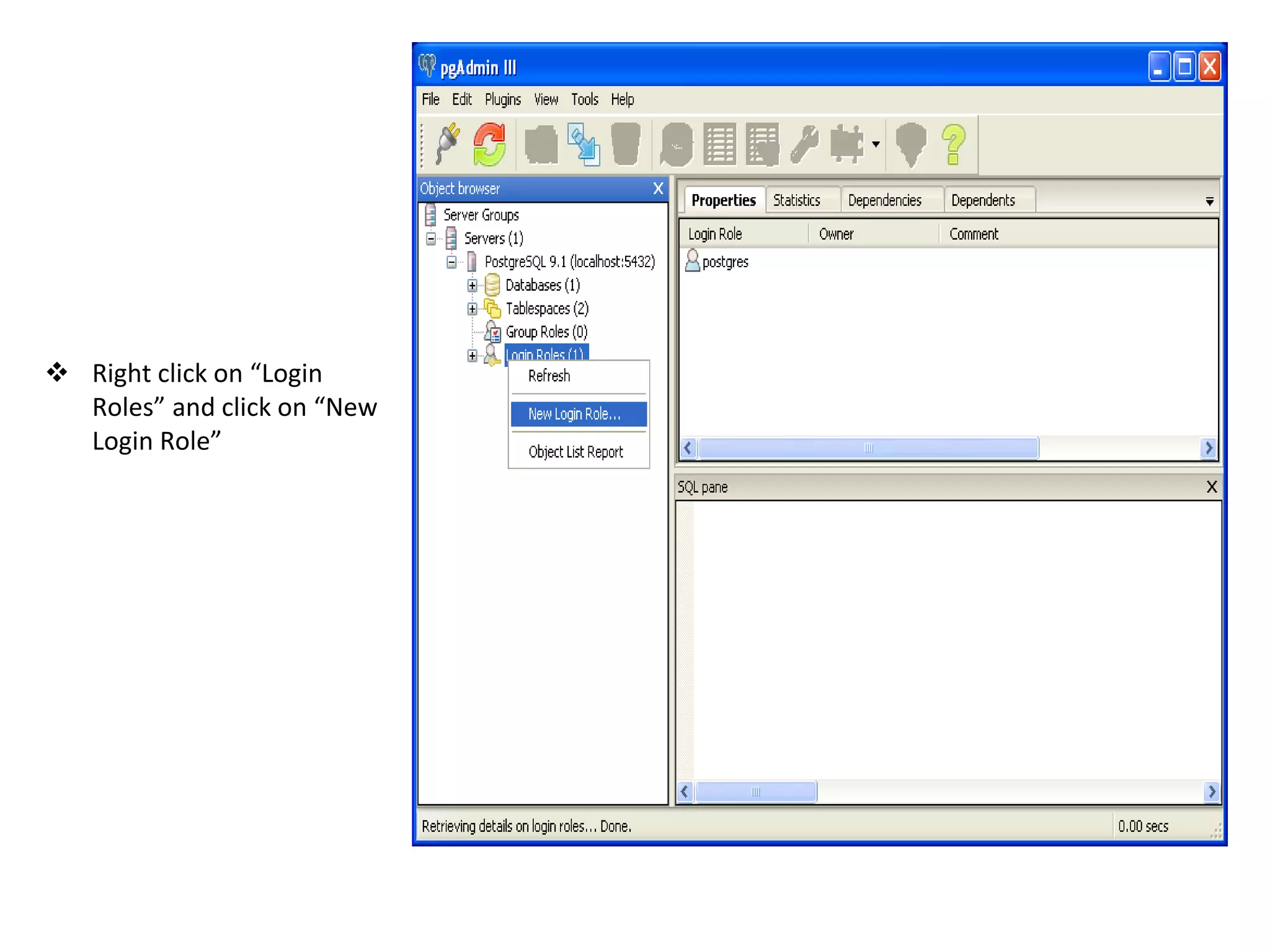Viewport: 1270px width, 952px height.
Task: Click the Create new object toolbar icon
Action: pos(584,144)
